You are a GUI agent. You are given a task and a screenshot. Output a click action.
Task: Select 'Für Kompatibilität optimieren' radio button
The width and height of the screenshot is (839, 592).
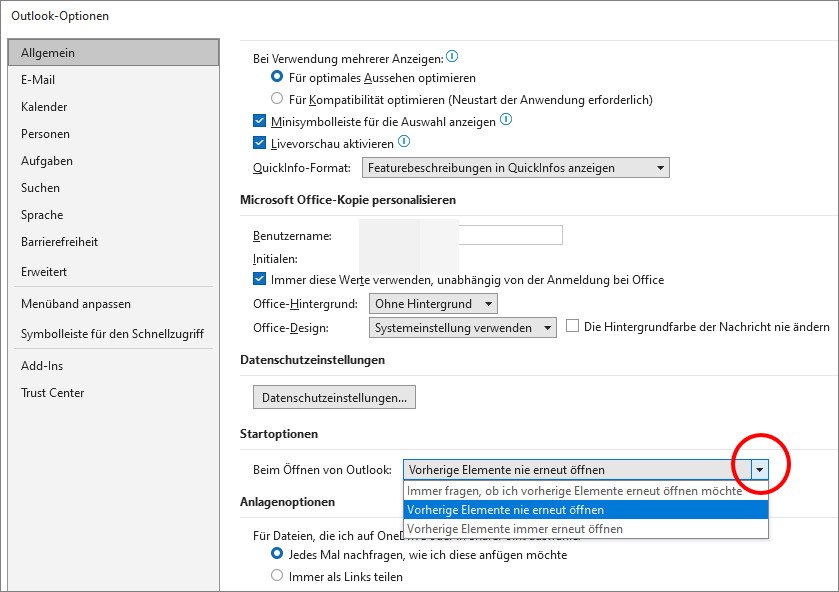click(277, 98)
